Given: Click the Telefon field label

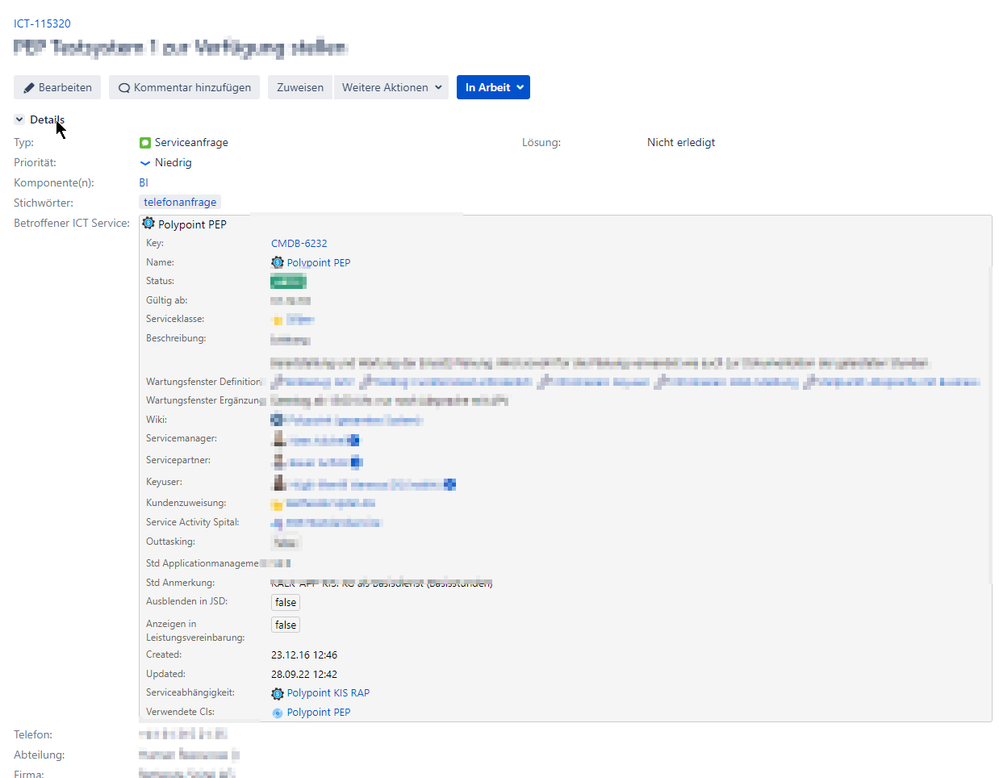Looking at the screenshot, I should click(x=33, y=735).
